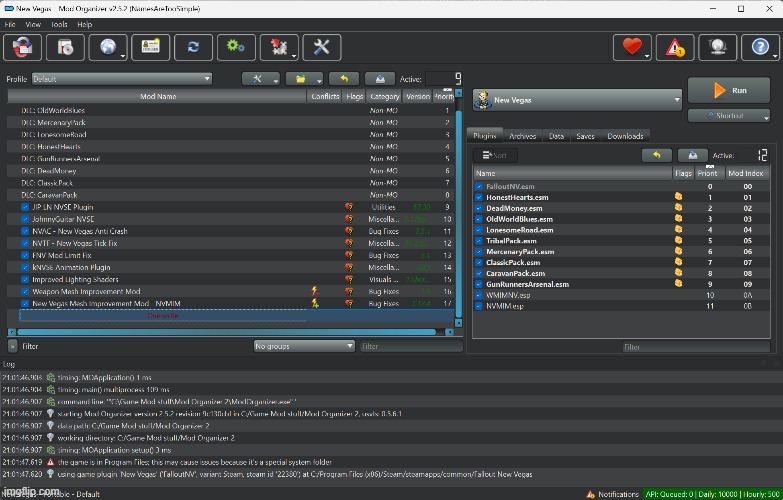This screenshot has height=500, width=783.
Task: Toggle the JIP LN NVSE Plugin checkbox
Action: click(25, 207)
